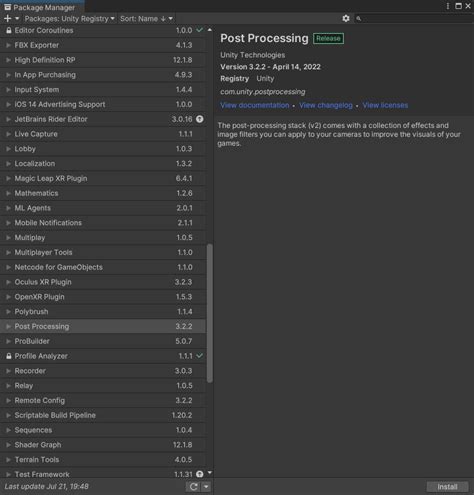Select the Package Manager tab

42,7
